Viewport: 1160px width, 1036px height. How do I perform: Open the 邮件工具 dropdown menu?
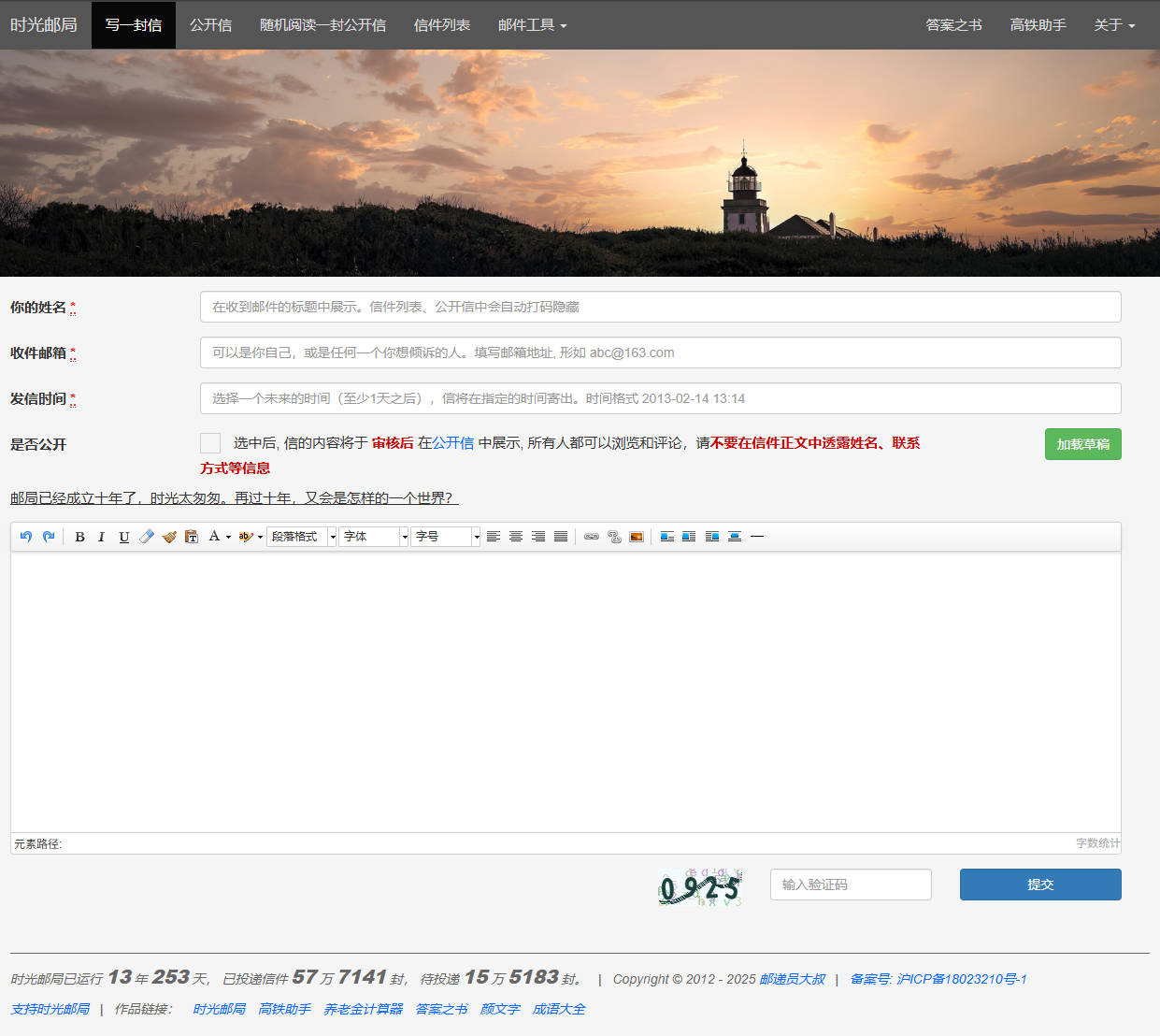(x=532, y=25)
